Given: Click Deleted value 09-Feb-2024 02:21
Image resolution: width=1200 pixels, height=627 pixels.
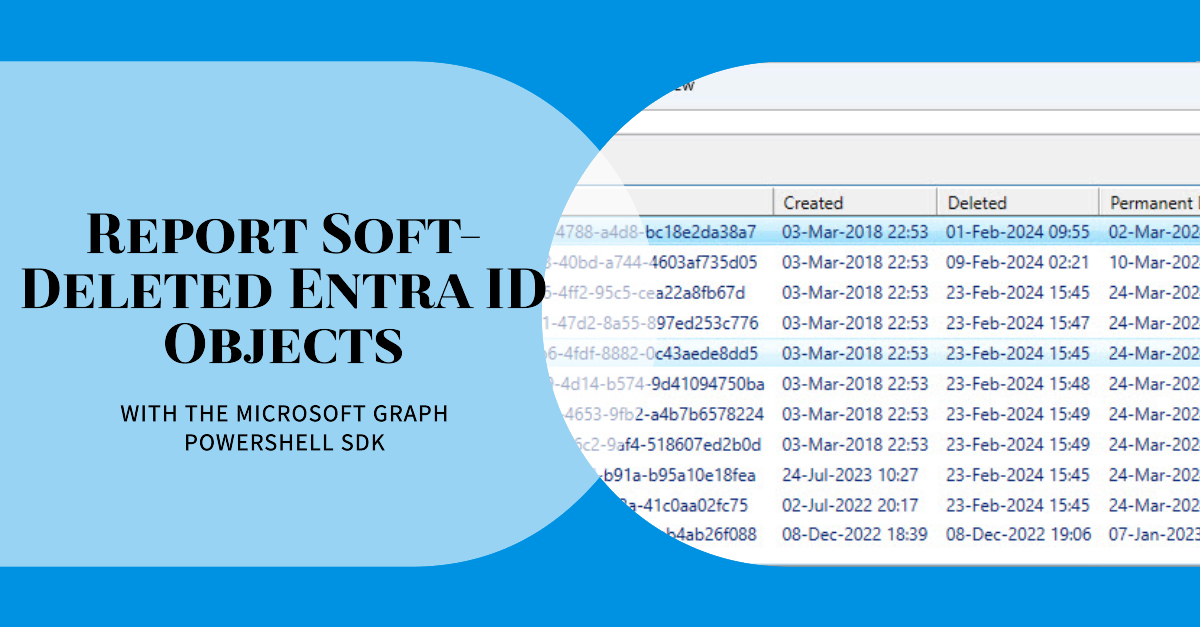Looking at the screenshot, I should 1018,263.
